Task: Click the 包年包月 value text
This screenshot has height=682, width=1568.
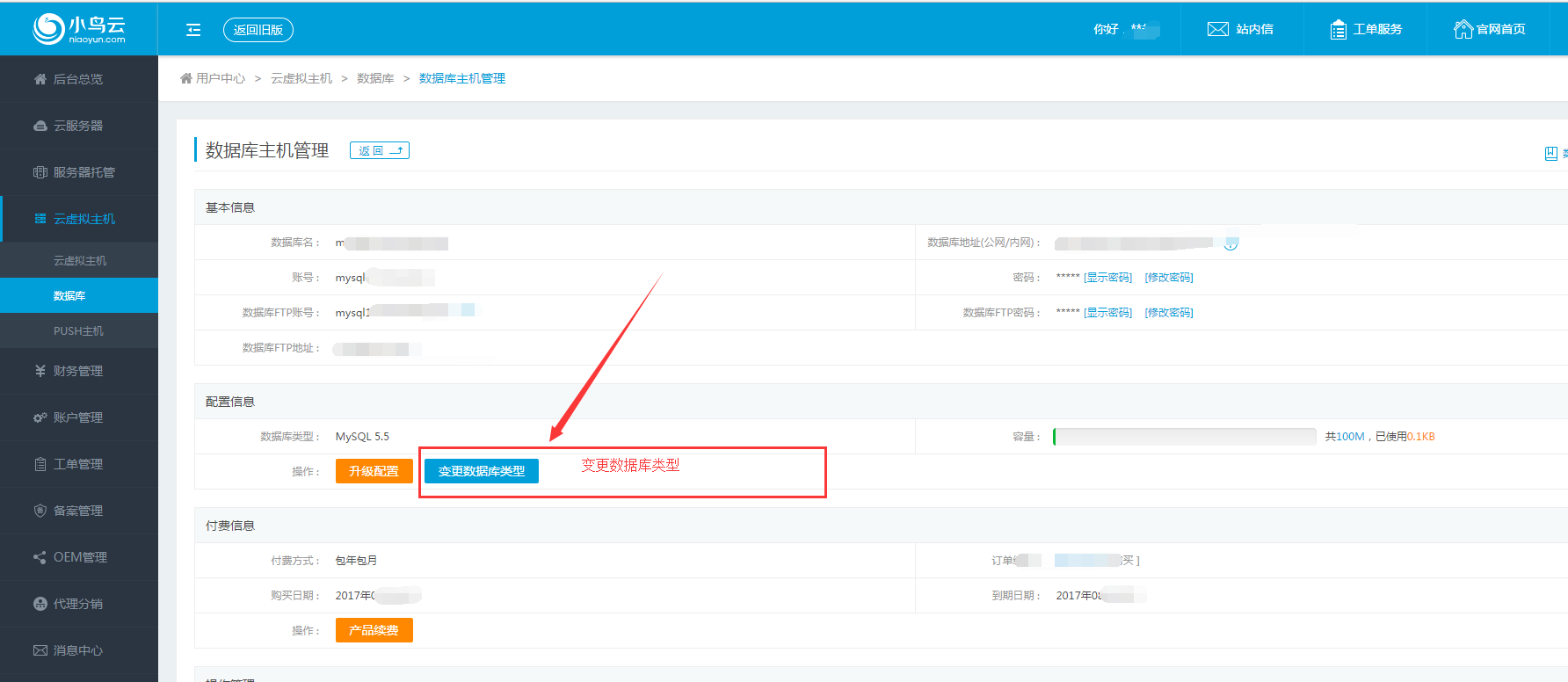Action: 356,560
